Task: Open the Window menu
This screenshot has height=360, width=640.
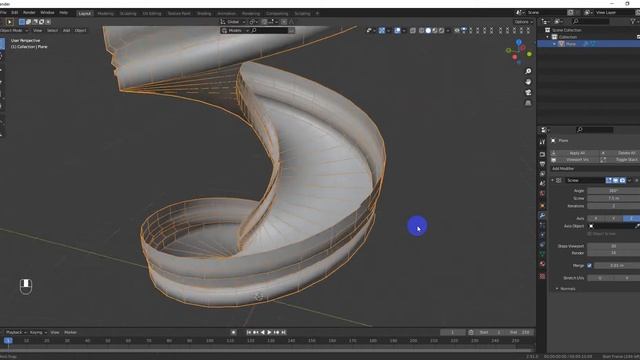Action: point(47,13)
